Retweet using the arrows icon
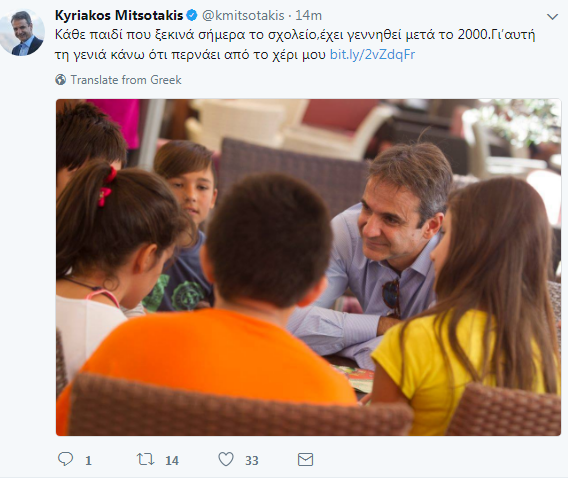568x481 pixels. click(x=146, y=459)
